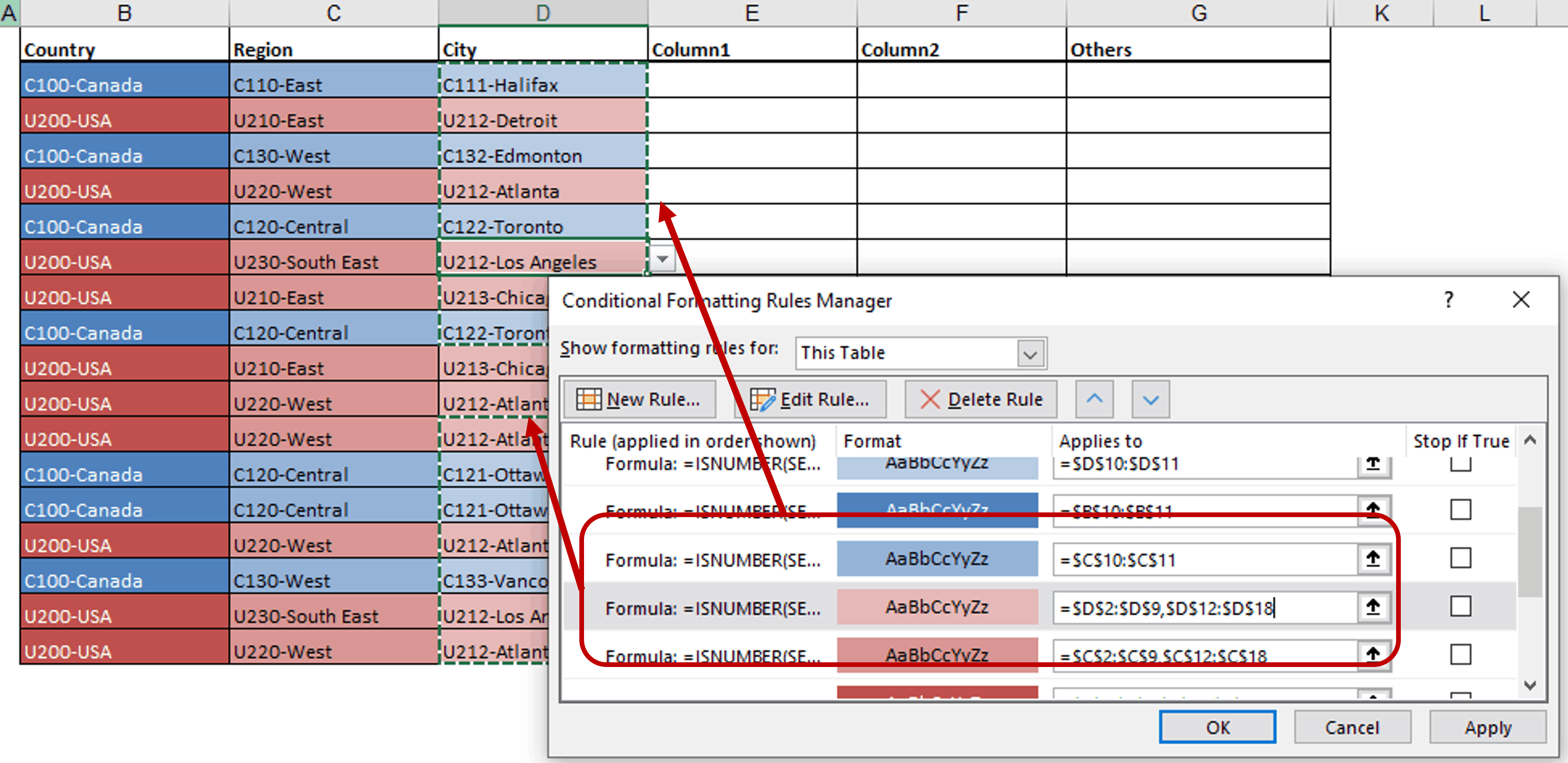Collapse dialog via $C$10:$C$11 range selector
Screen dimensions: 1568x763
(x=1373, y=558)
